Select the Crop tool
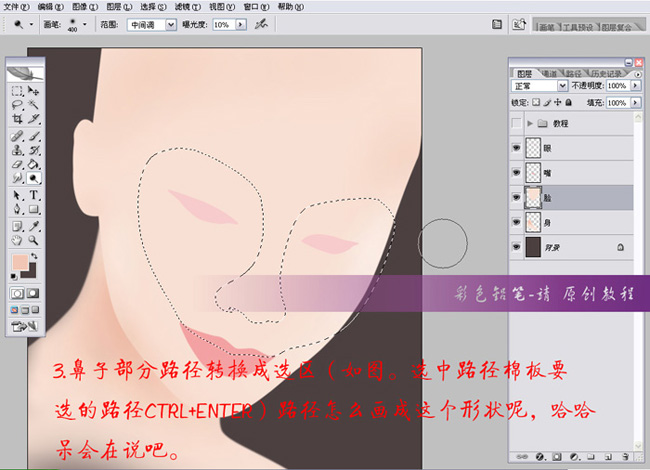The width and height of the screenshot is (650, 470). 17,120
